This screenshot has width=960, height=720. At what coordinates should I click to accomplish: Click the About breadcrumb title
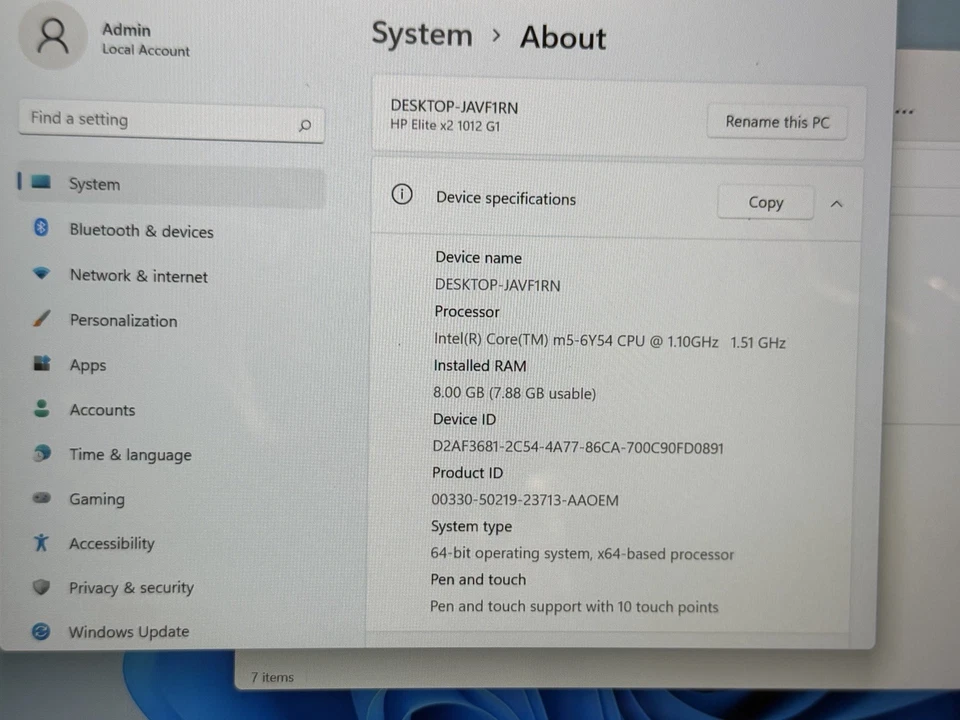563,37
